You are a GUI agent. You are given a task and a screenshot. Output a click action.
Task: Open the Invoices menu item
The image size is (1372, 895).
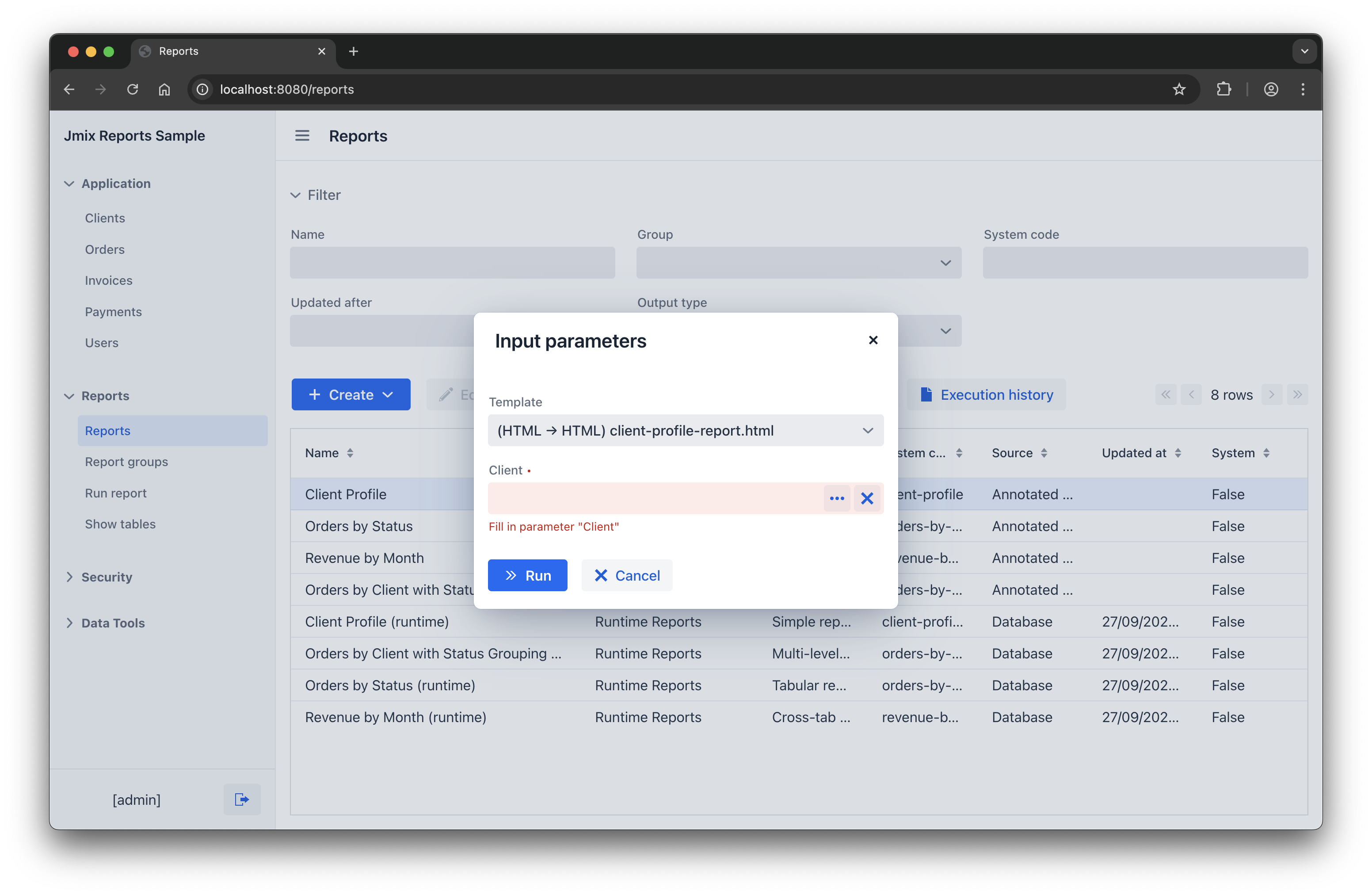tap(108, 280)
